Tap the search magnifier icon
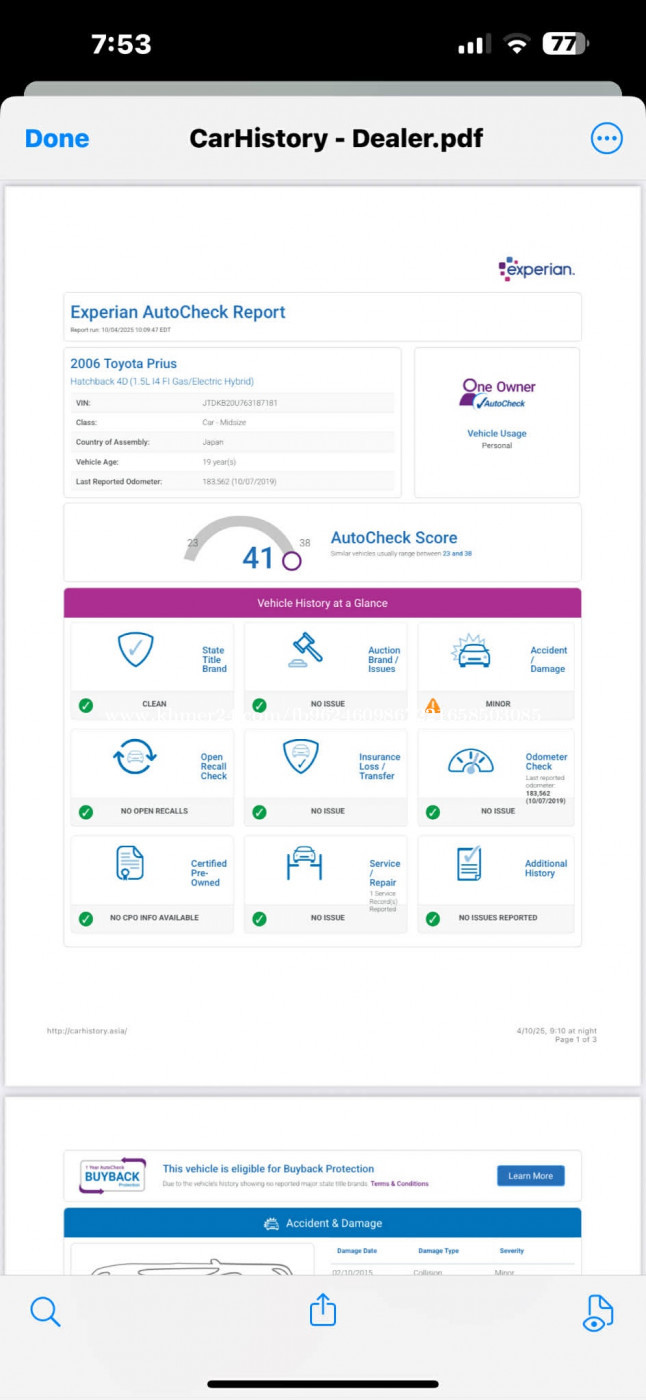The width and height of the screenshot is (646, 1400). point(45,1310)
